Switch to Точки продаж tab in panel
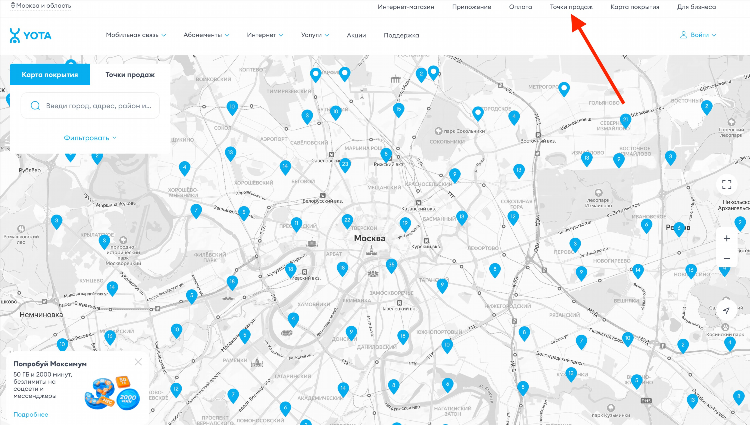 point(130,75)
